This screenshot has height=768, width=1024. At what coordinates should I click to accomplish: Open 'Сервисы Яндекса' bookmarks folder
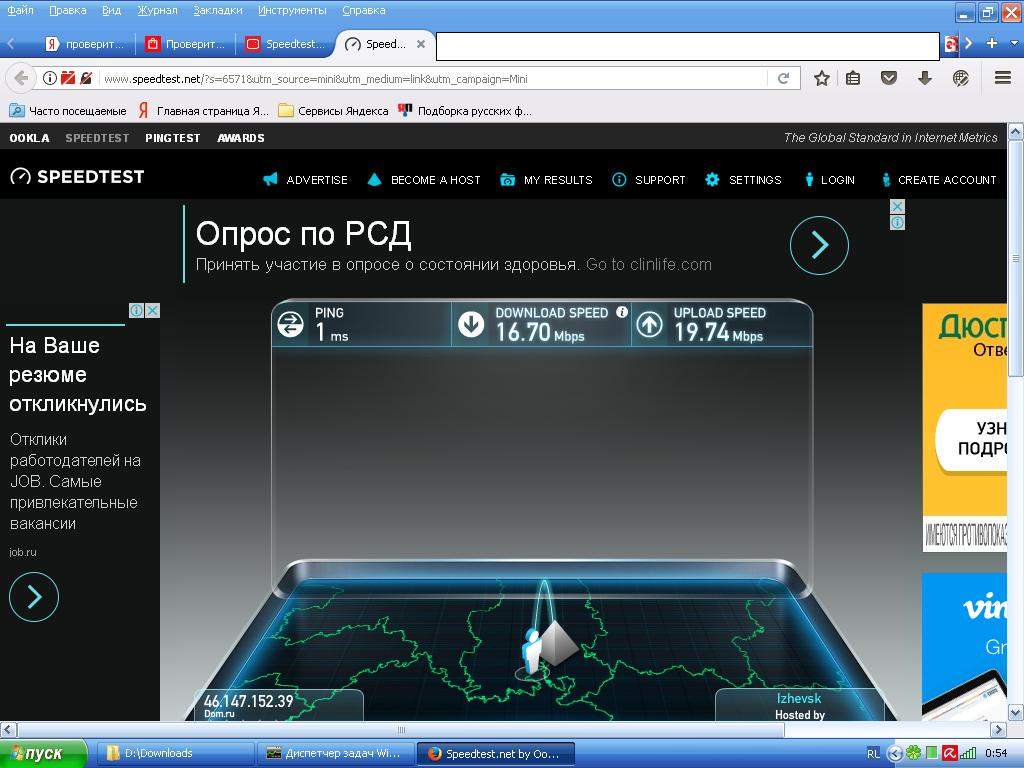point(333,111)
